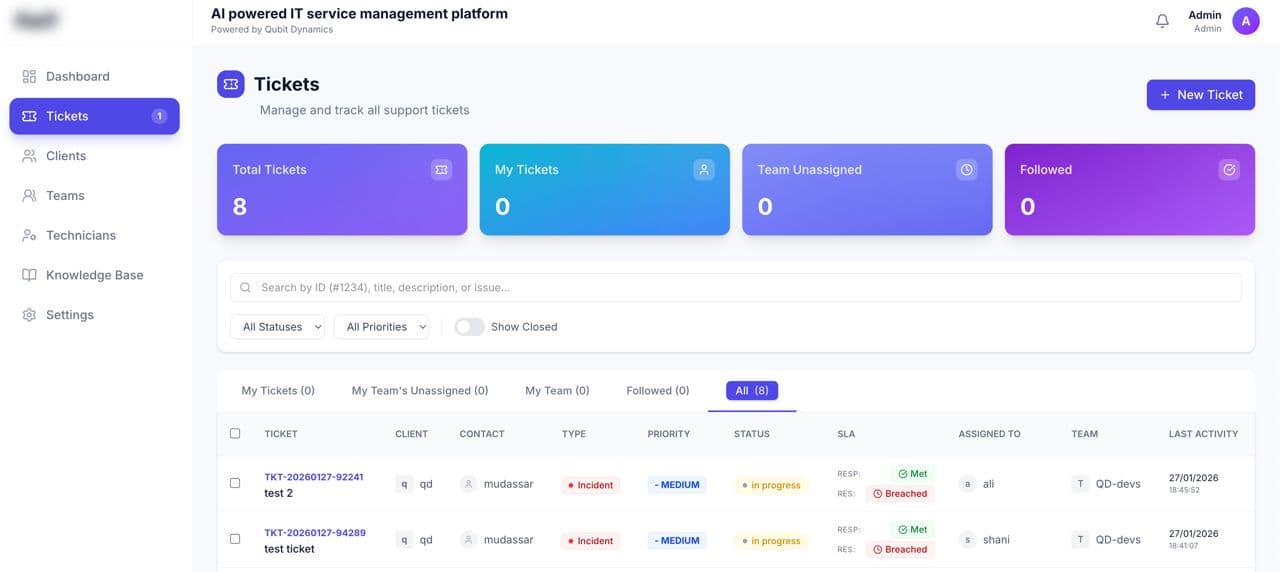Click the ticket search input field
Image resolution: width=1280 pixels, height=572 pixels.
pyautogui.click(x=735, y=288)
